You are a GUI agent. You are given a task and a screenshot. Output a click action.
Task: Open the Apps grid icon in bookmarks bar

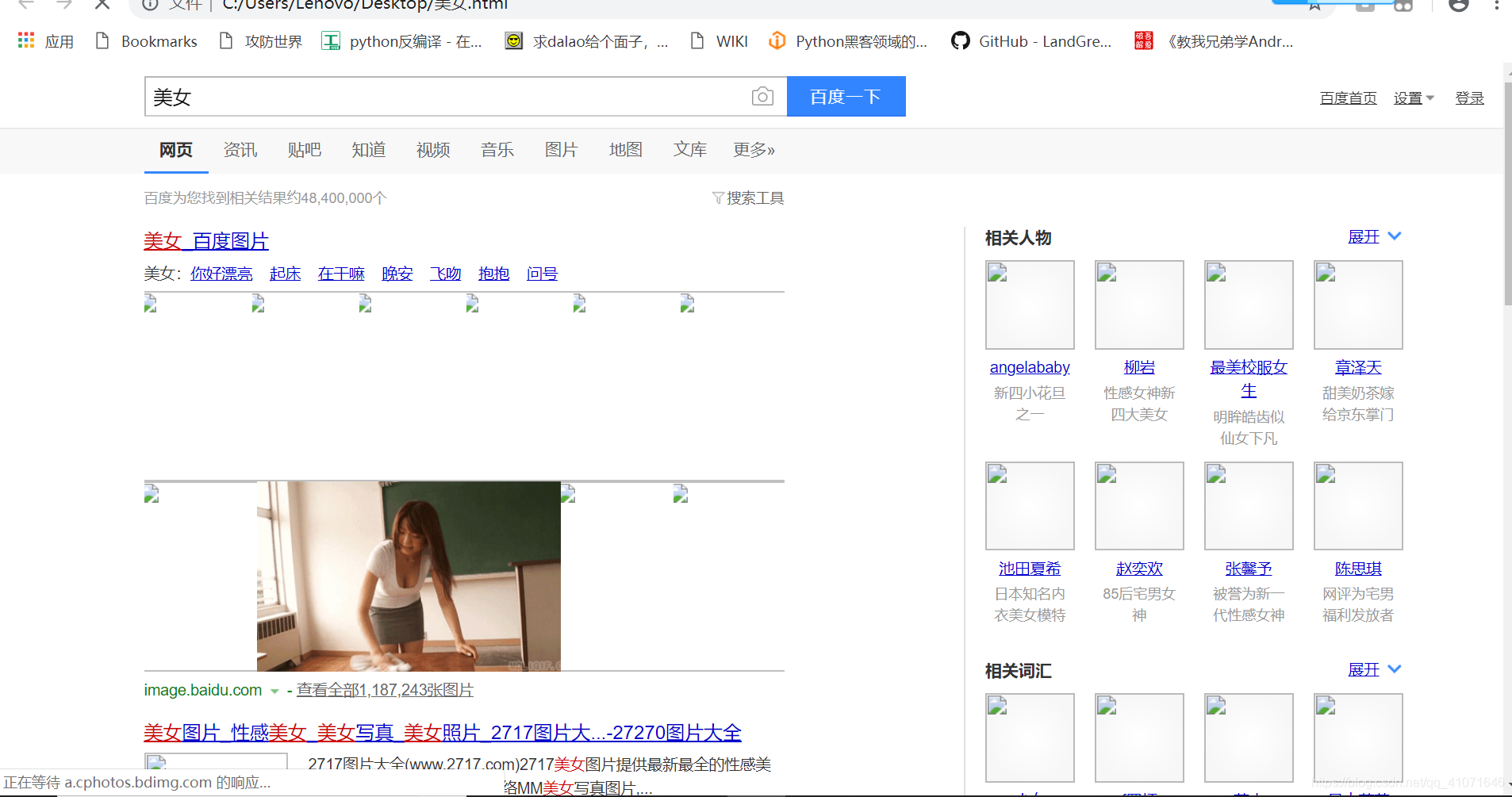(x=26, y=40)
